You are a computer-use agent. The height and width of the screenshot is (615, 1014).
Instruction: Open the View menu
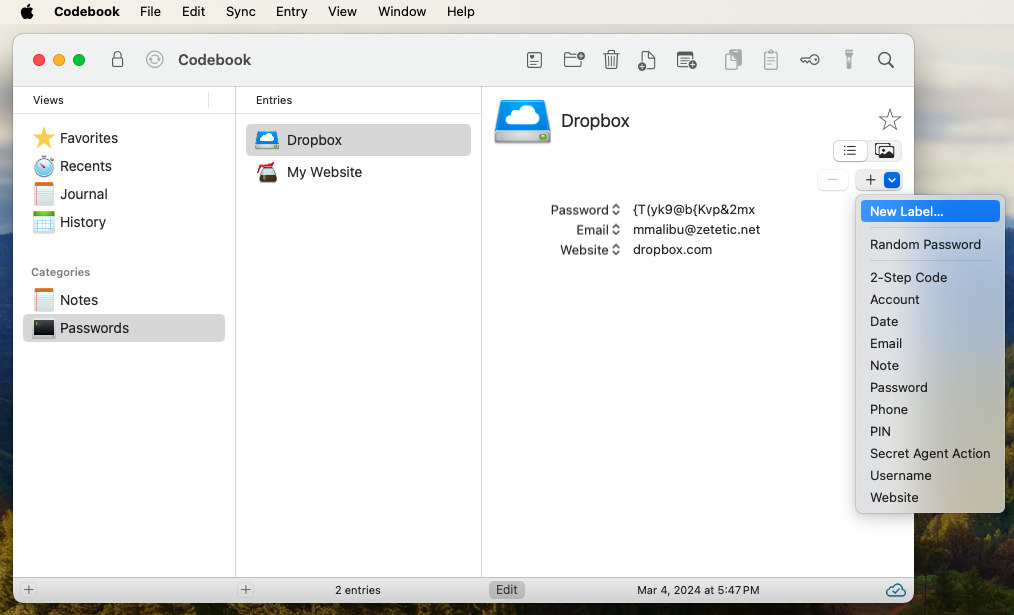tap(342, 12)
